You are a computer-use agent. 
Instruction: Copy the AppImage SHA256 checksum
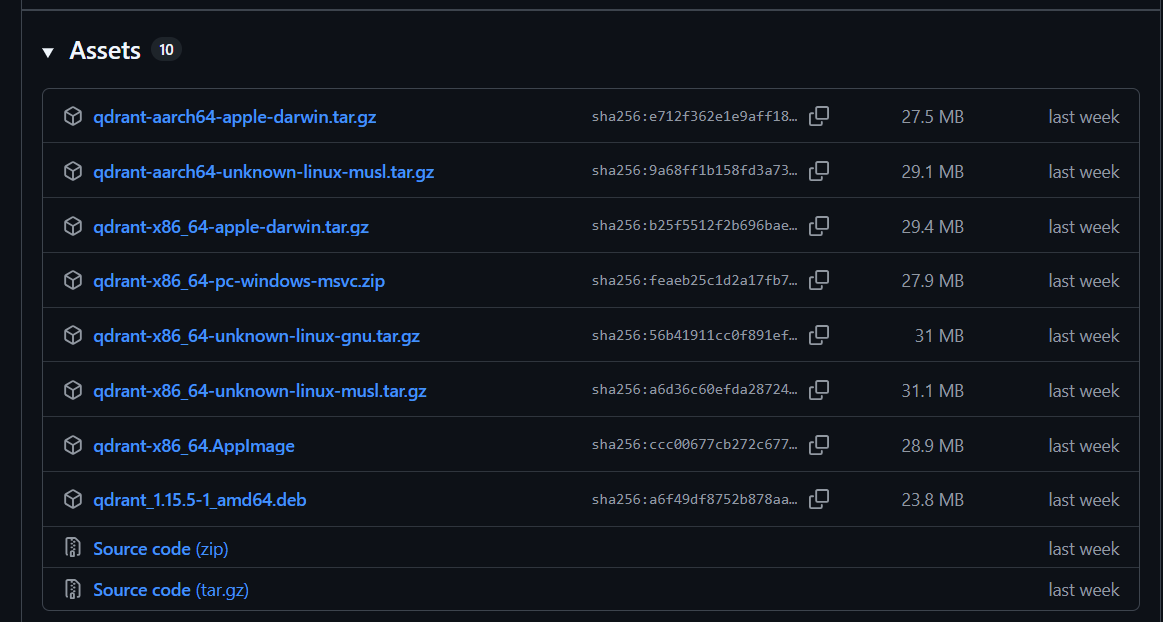[818, 446]
